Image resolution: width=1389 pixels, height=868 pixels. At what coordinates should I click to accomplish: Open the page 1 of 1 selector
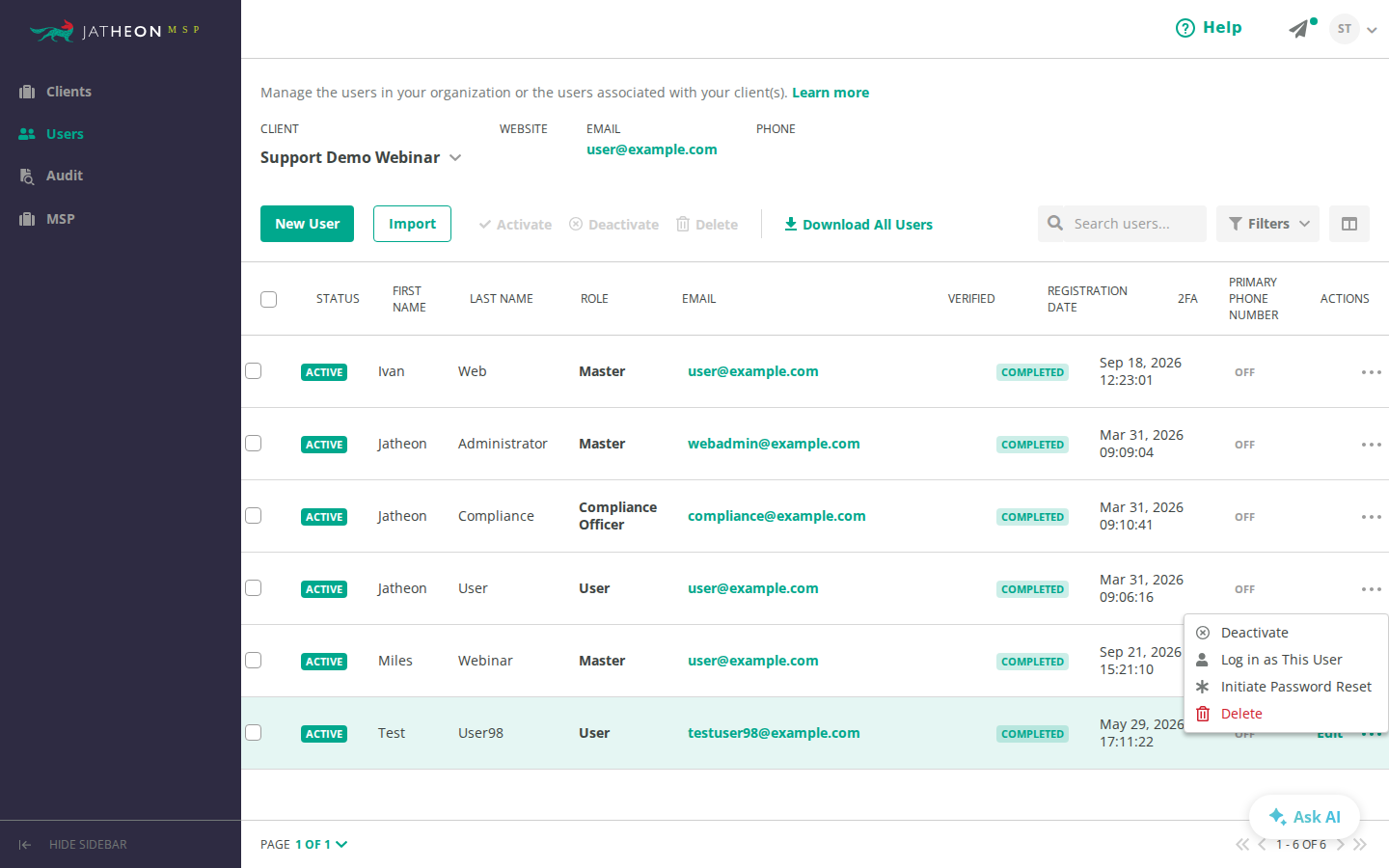click(x=321, y=845)
